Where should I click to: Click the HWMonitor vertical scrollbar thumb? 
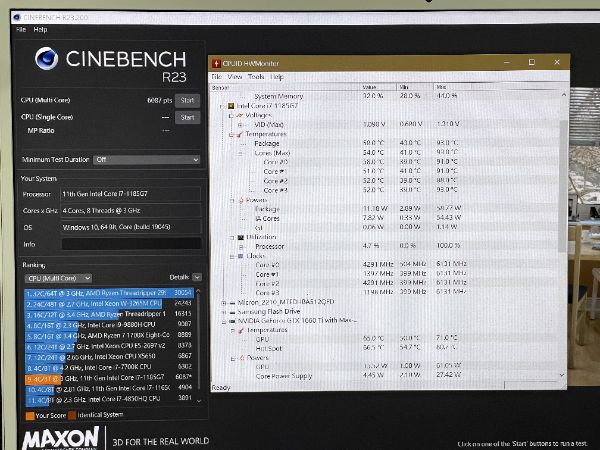click(x=562, y=186)
